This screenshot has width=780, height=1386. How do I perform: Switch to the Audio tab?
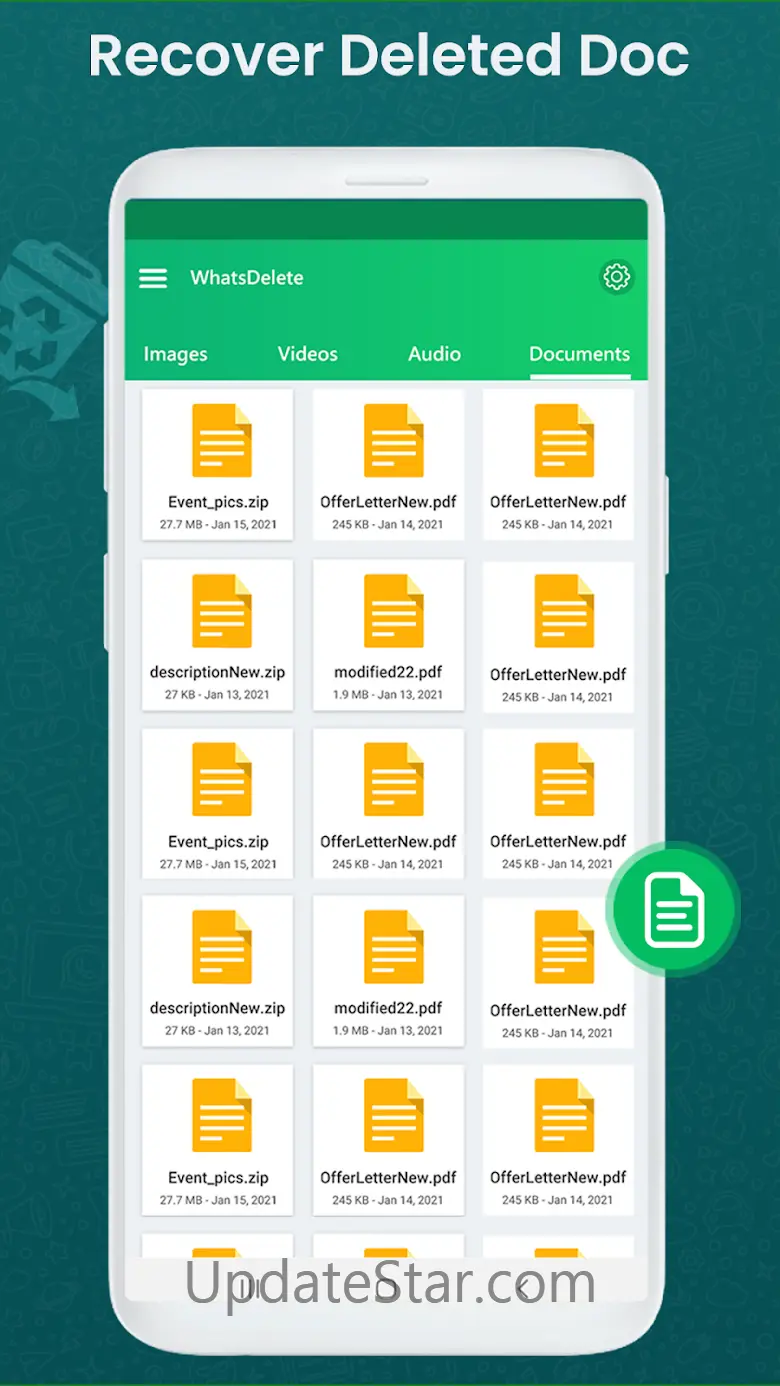(x=434, y=354)
